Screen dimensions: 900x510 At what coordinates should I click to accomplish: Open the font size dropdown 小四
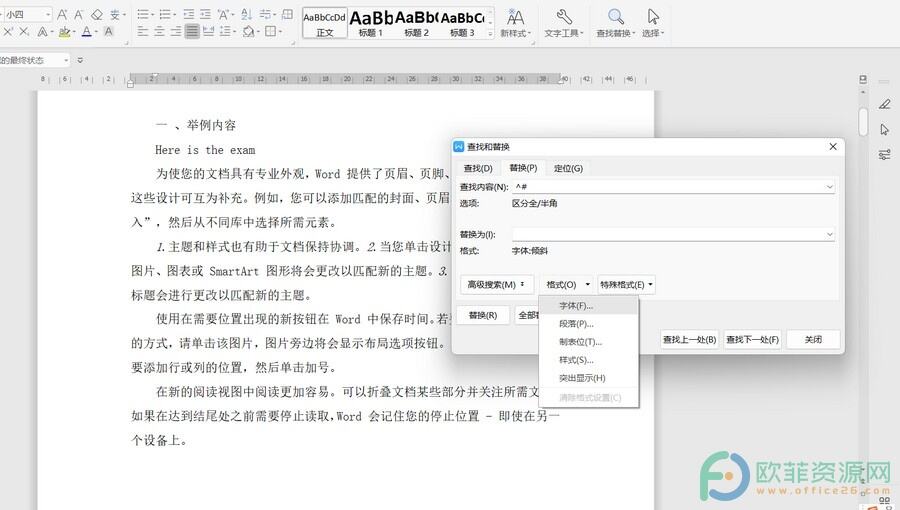pos(48,14)
